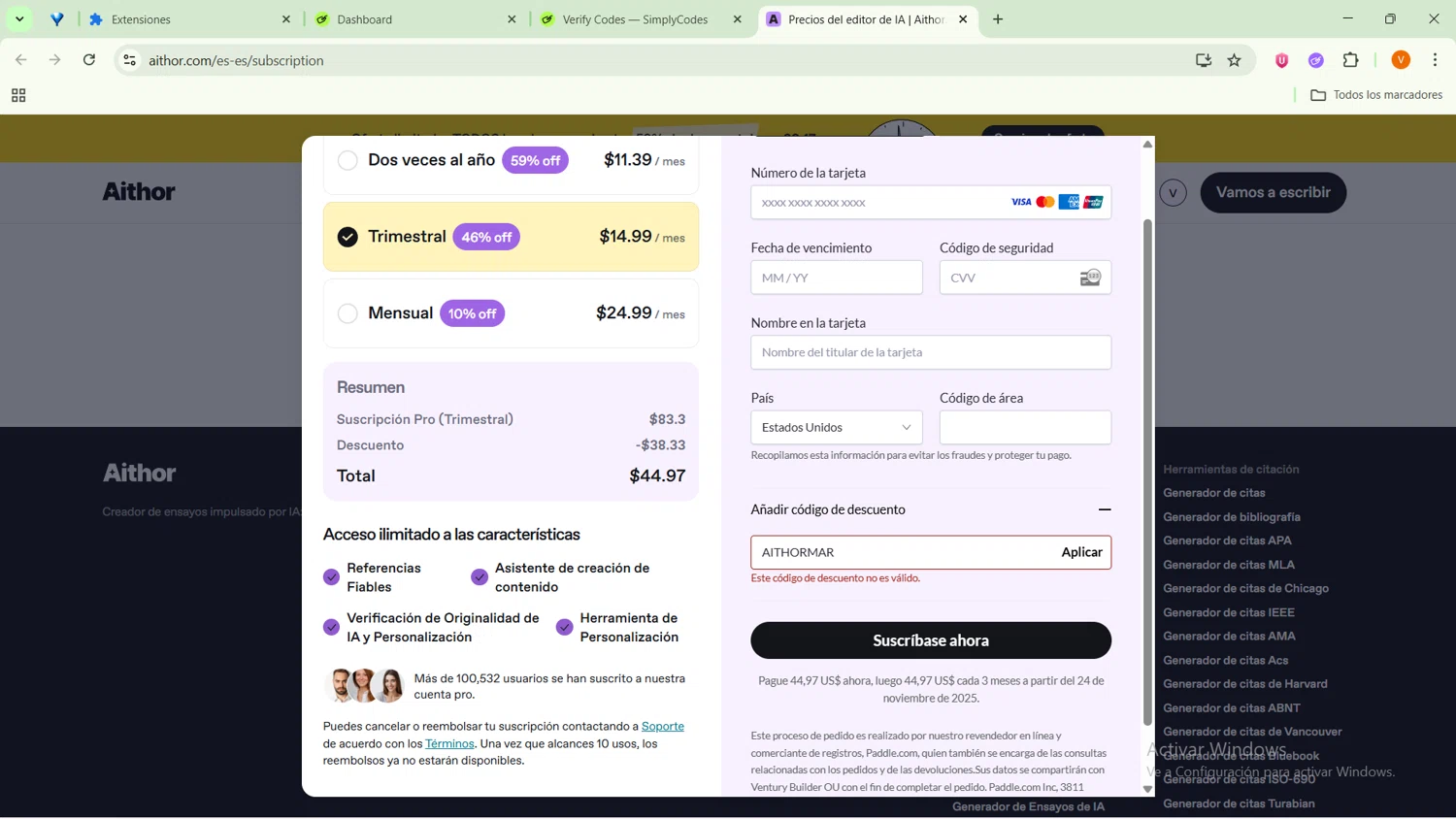1456x819 pixels.
Task: Click the card number field
Action: tap(930, 203)
